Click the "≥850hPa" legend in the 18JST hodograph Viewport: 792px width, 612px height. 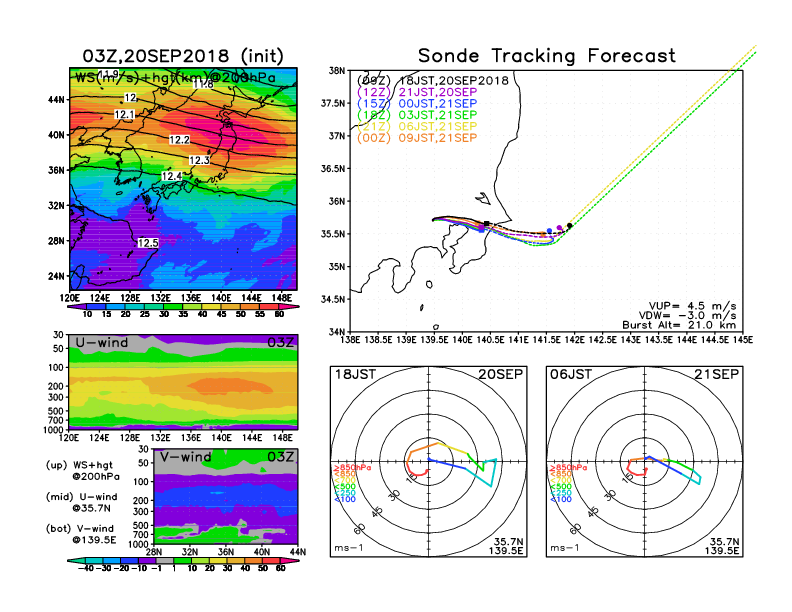pyautogui.click(x=352, y=468)
